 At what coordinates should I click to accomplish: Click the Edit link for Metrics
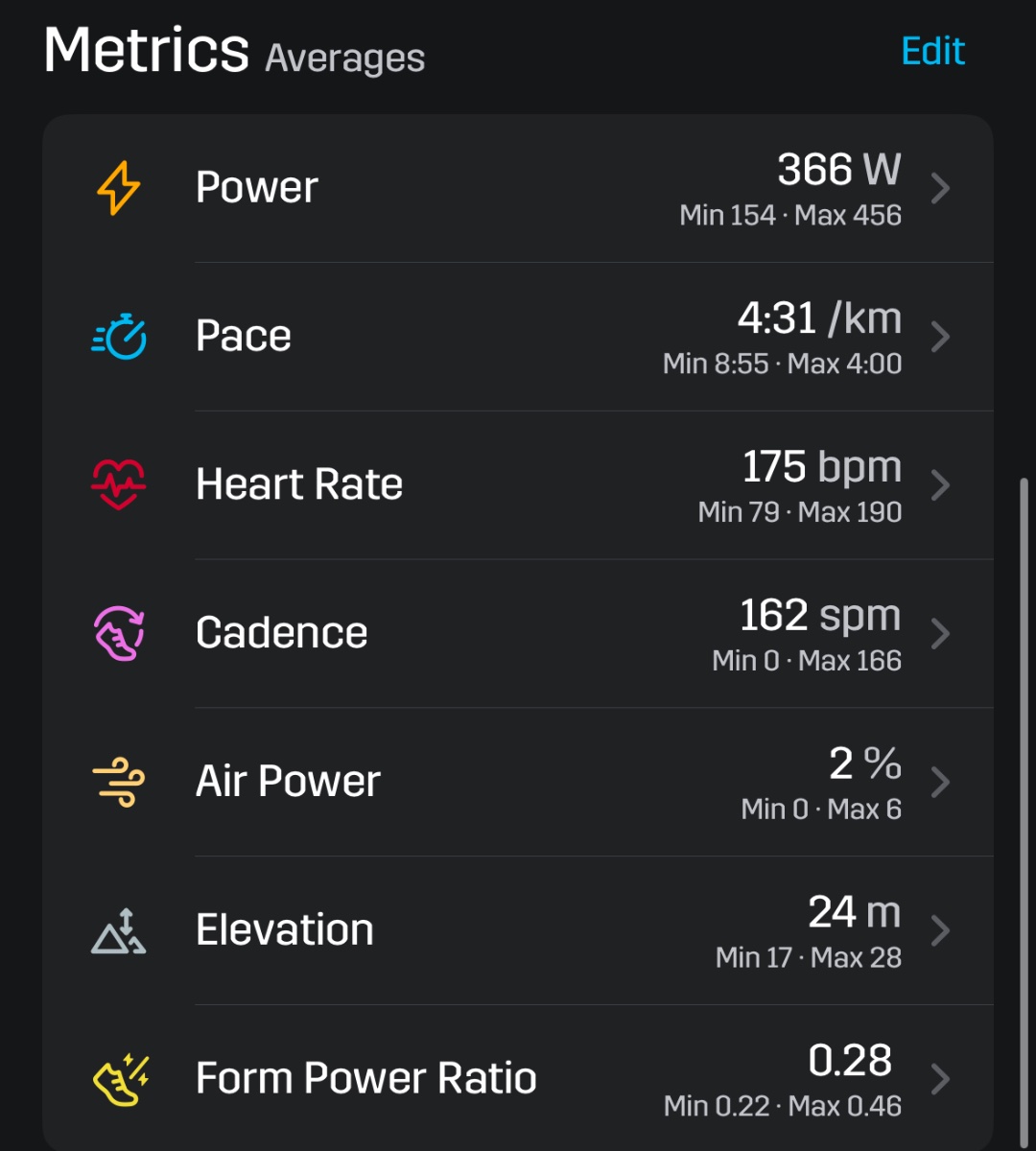(x=932, y=52)
